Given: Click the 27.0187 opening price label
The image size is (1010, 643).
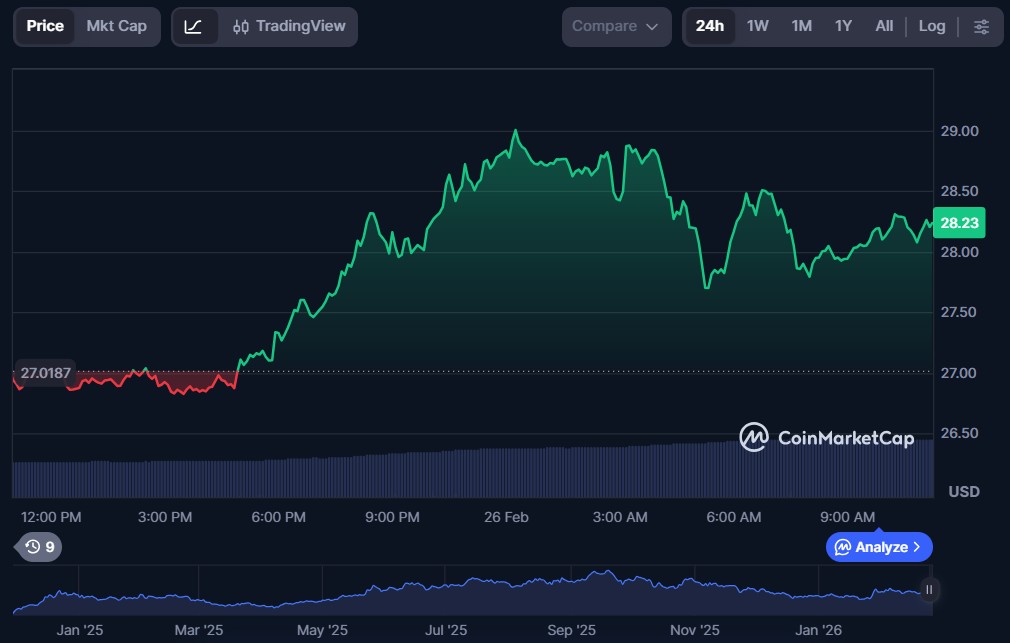Looking at the screenshot, I should tap(45, 373).
